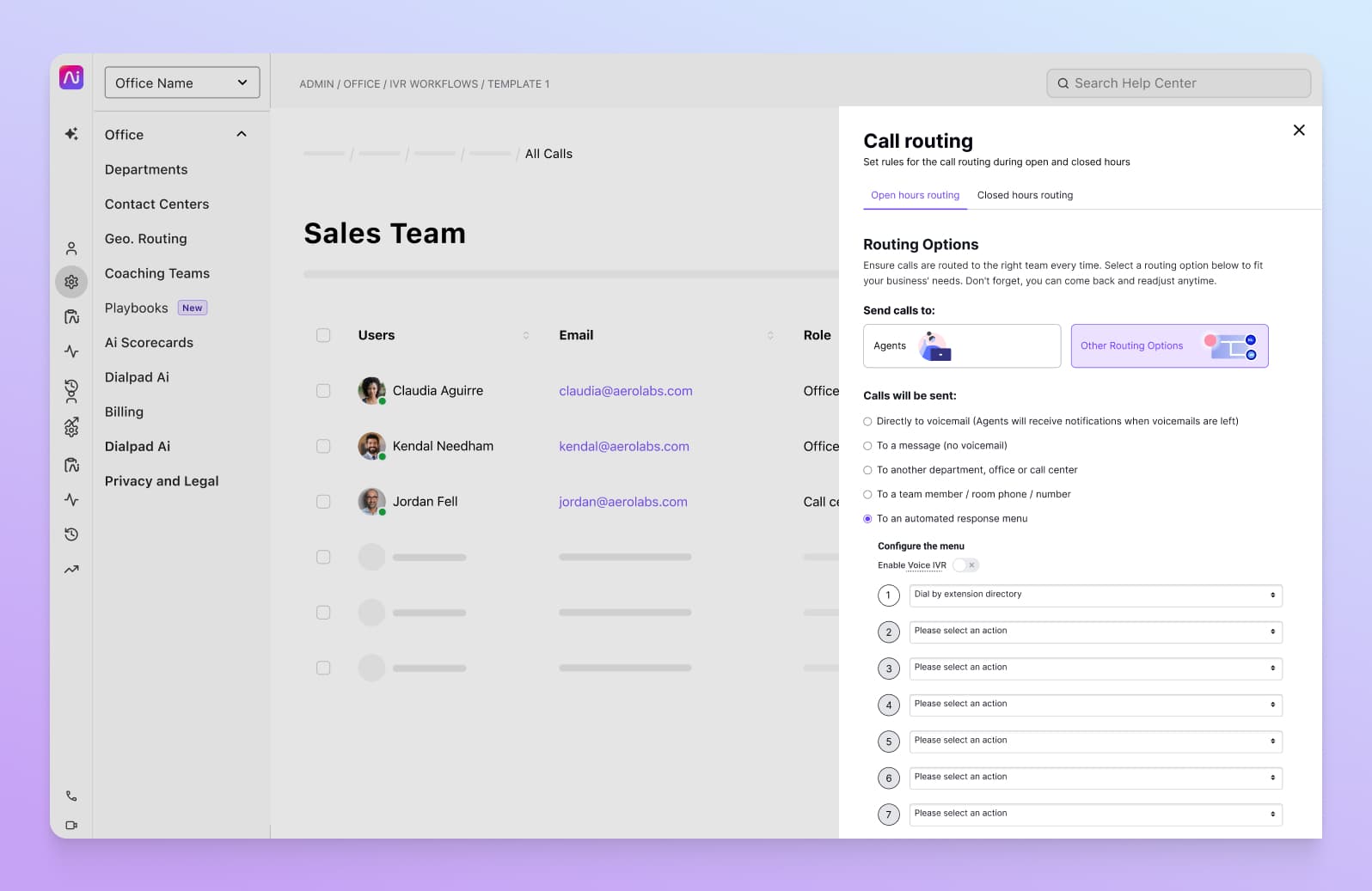1372x891 pixels.
Task: Select 'Directly to voicemail' radio option
Action: (867, 422)
